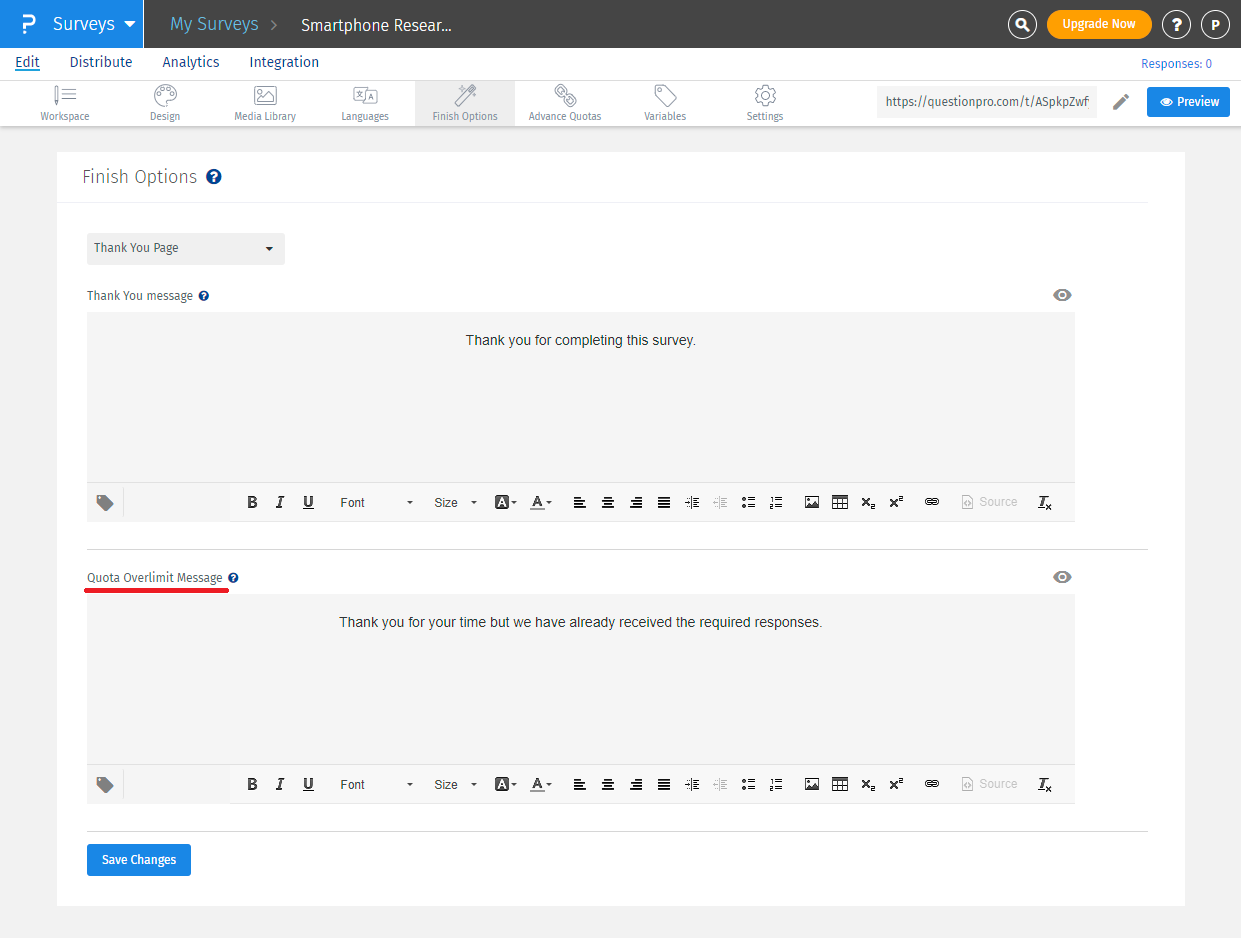Open survey Settings gear
The width and height of the screenshot is (1241, 938).
pyautogui.click(x=765, y=103)
